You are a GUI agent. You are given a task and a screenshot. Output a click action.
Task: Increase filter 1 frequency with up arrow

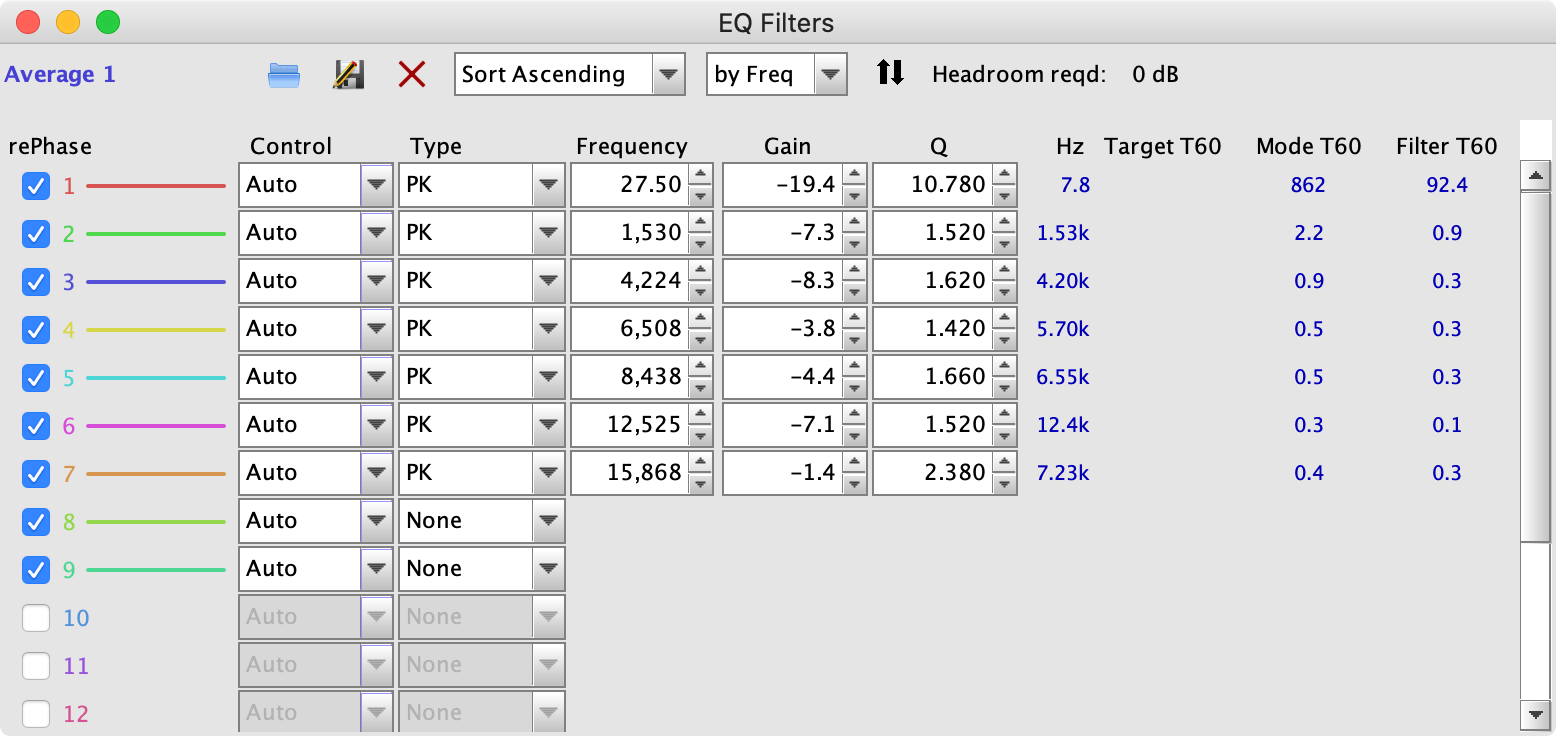(x=701, y=175)
